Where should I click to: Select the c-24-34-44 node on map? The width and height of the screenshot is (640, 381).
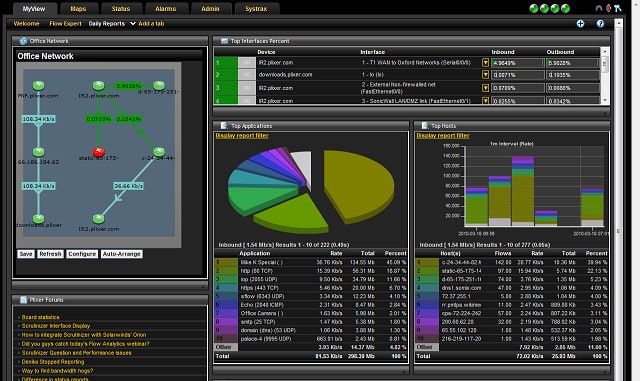click(x=159, y=152)
